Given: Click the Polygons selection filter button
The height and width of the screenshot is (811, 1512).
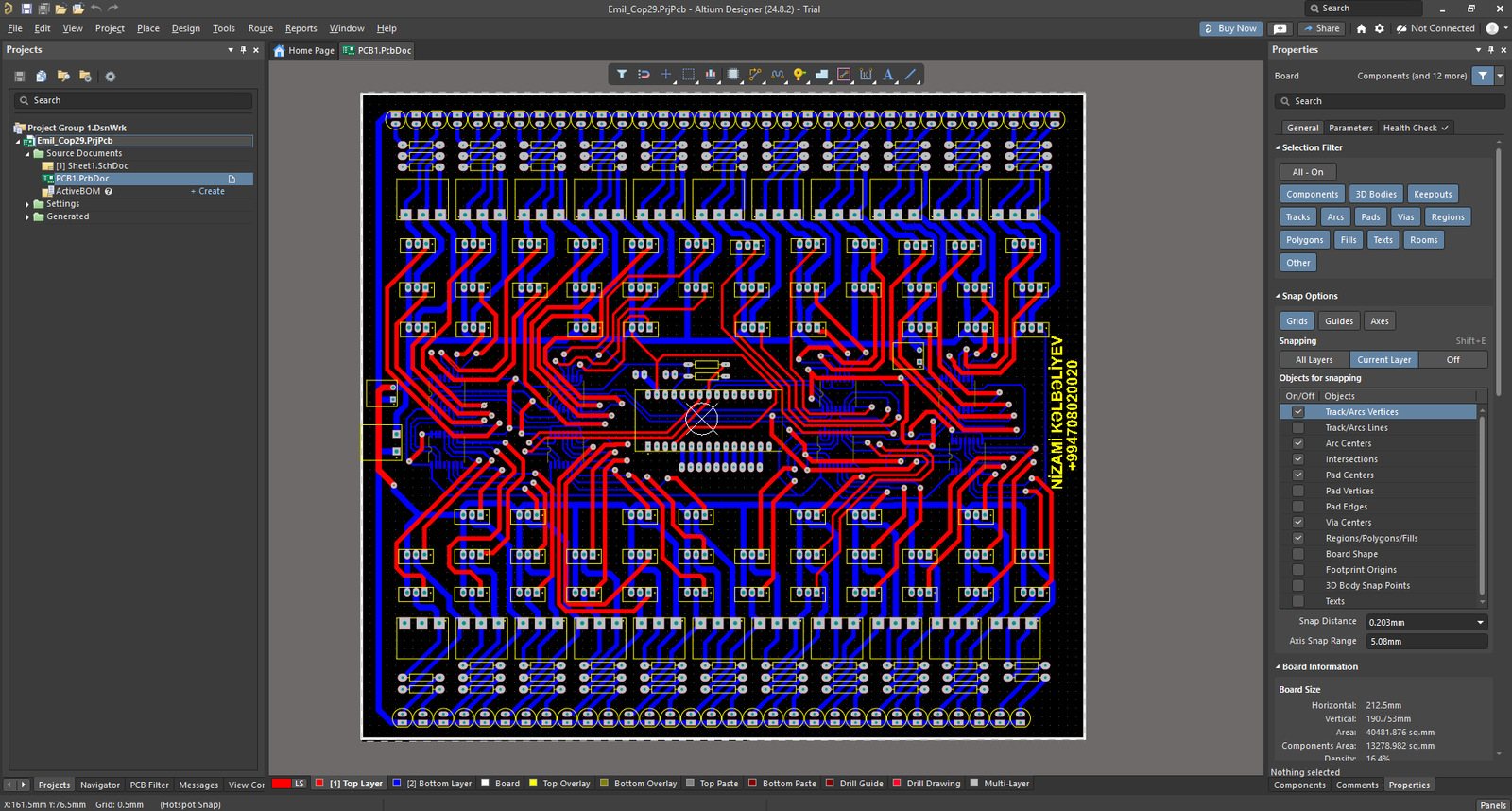Looking at the screenshot, I should tap(1304, 240).
